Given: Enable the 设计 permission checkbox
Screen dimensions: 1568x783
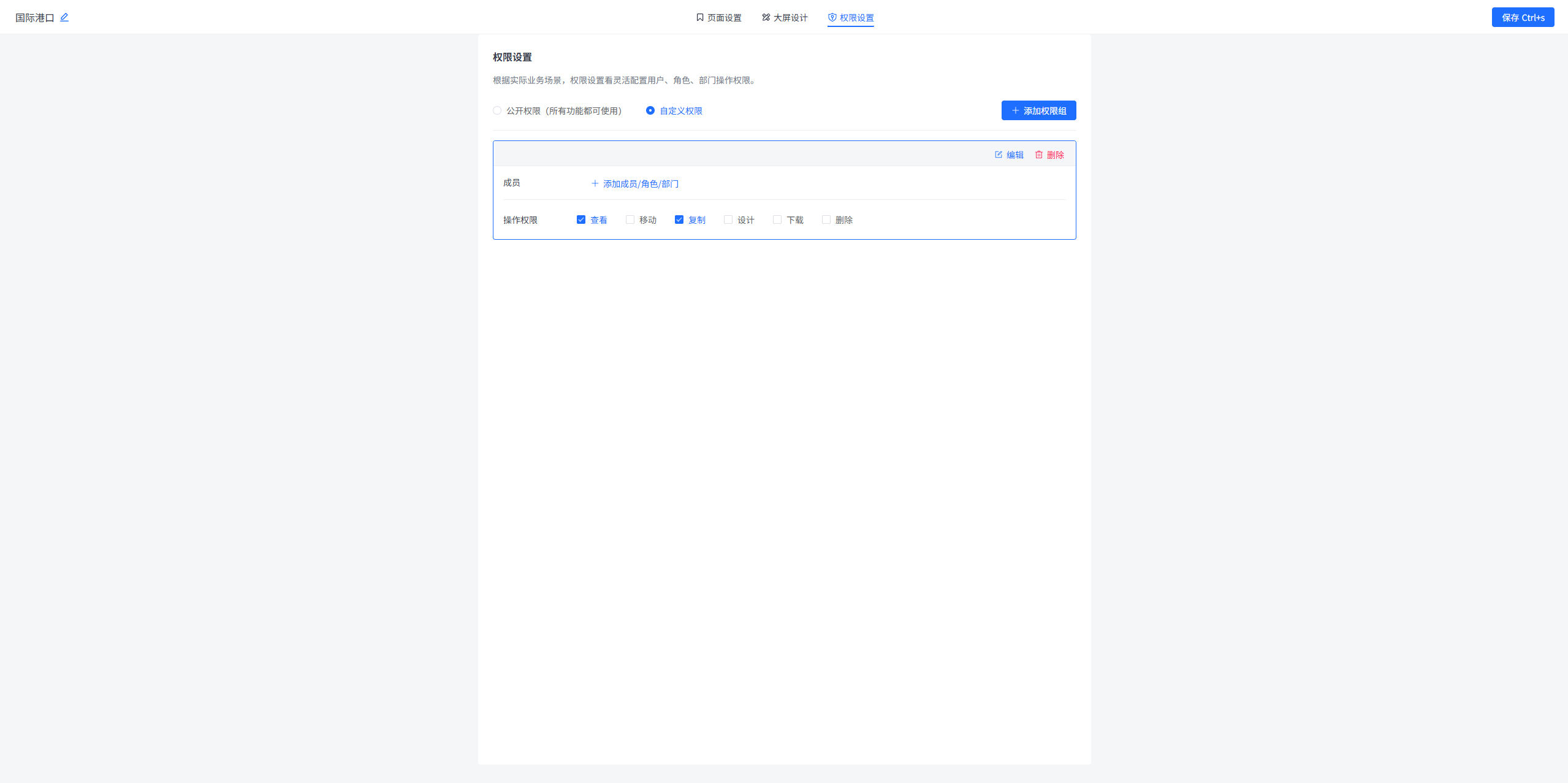Looking at the screenshot, I should point(728,220).
